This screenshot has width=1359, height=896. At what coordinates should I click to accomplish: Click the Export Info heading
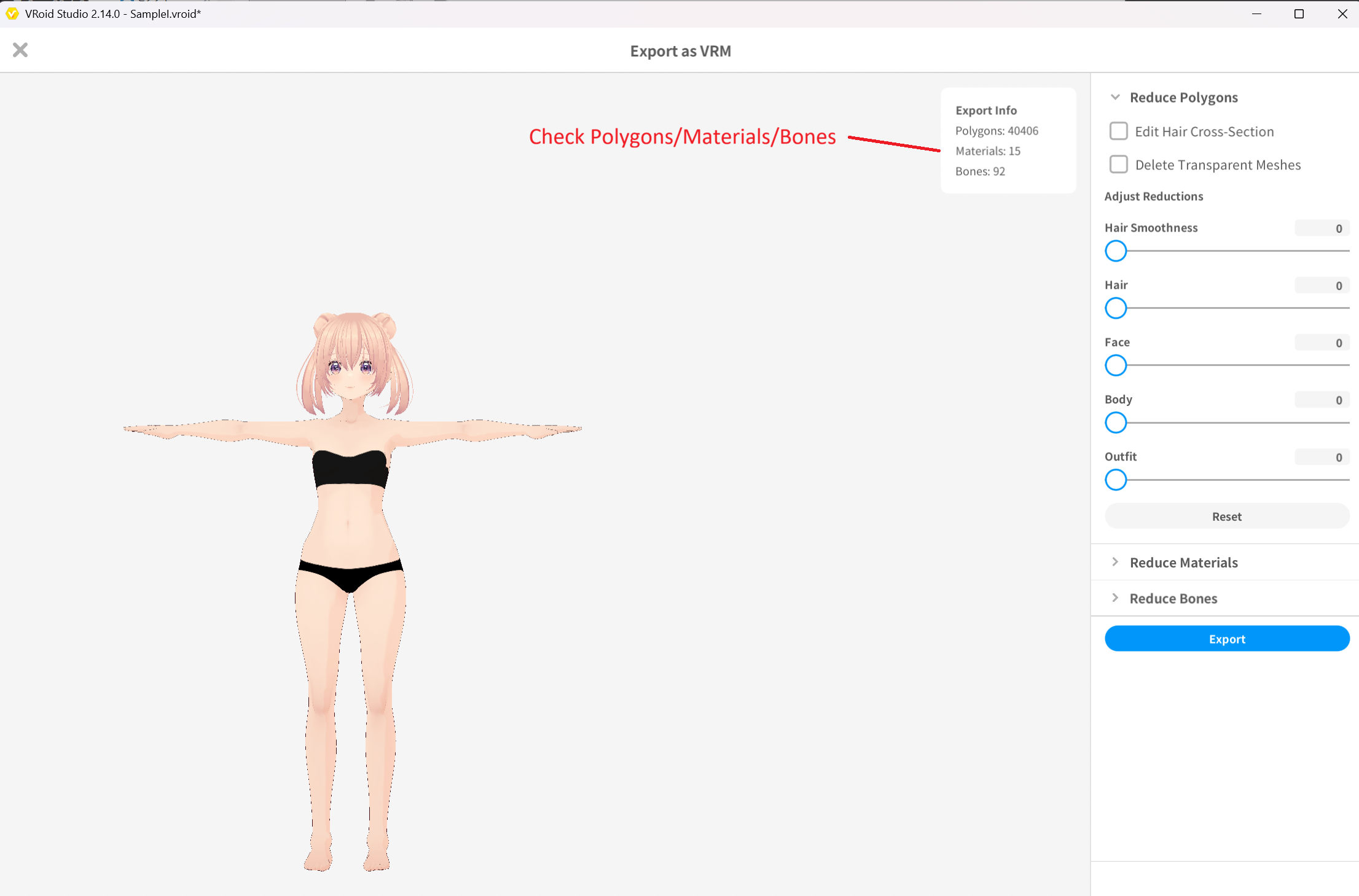pyautogui.click(x=985, y=110)
